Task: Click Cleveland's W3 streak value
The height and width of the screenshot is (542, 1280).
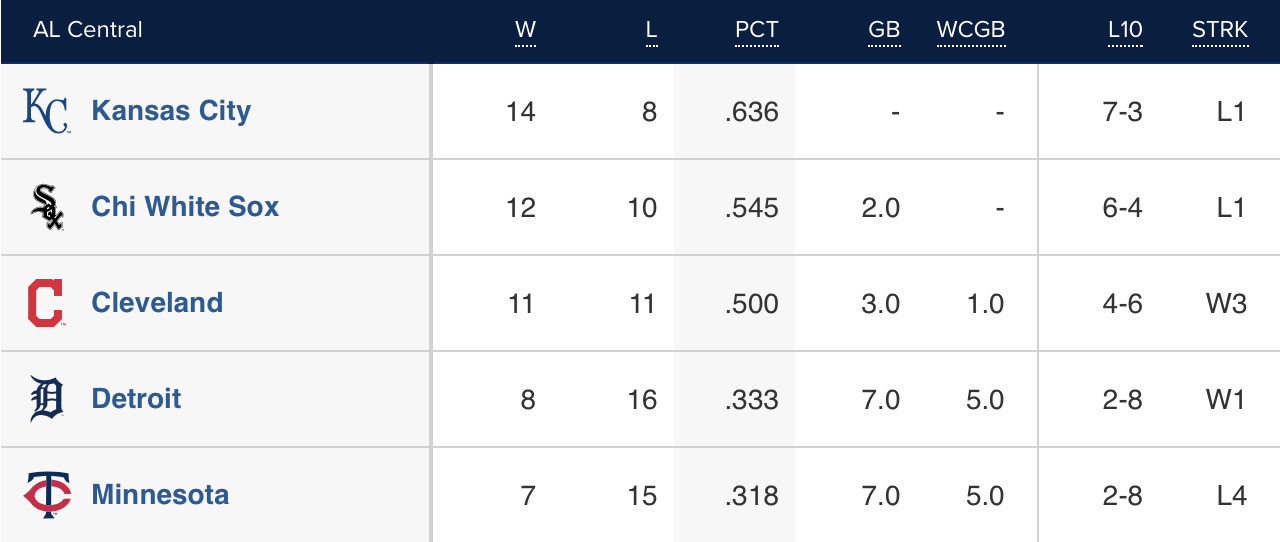Action: click(1226, 303)
